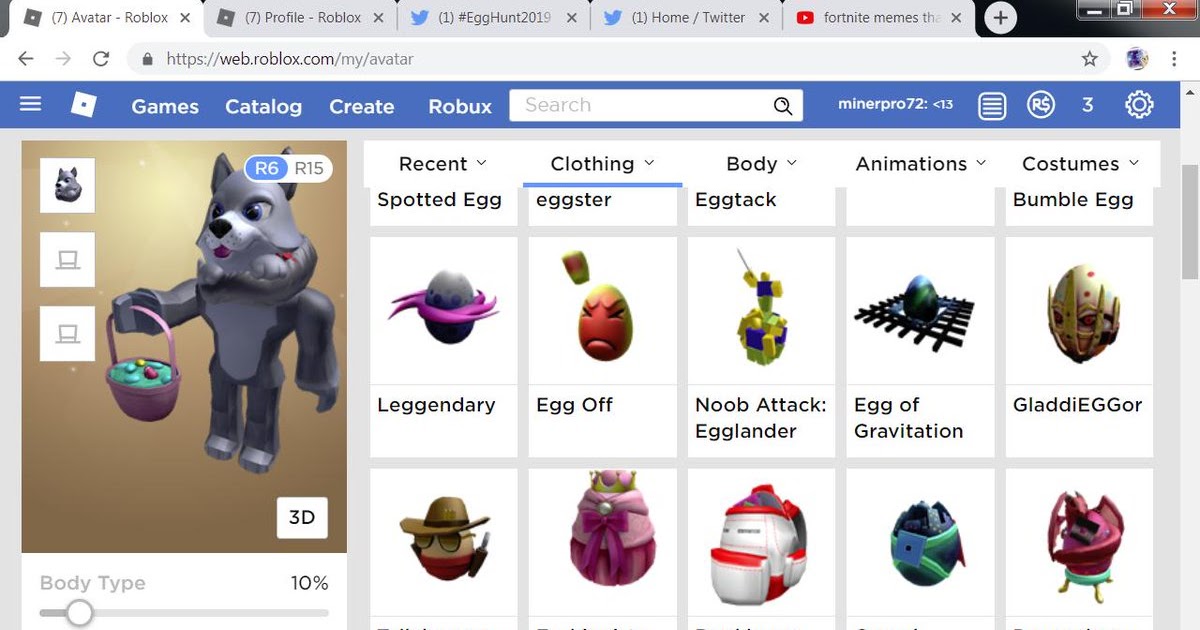Click the Roblox logo icon
This screenshot has width=1200, height=630.
click(83, 104)
